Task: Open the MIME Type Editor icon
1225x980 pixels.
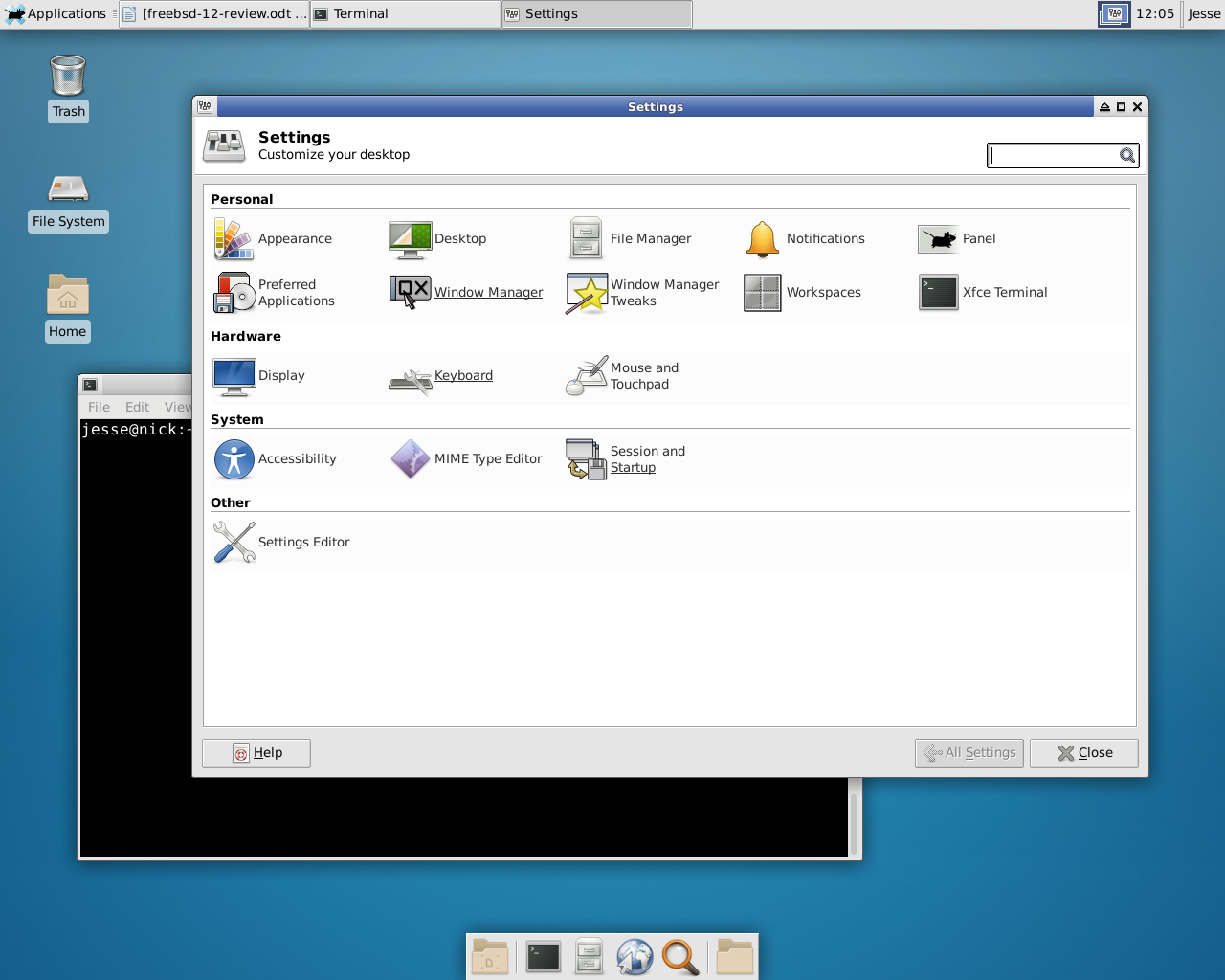Action: point(411,459)
